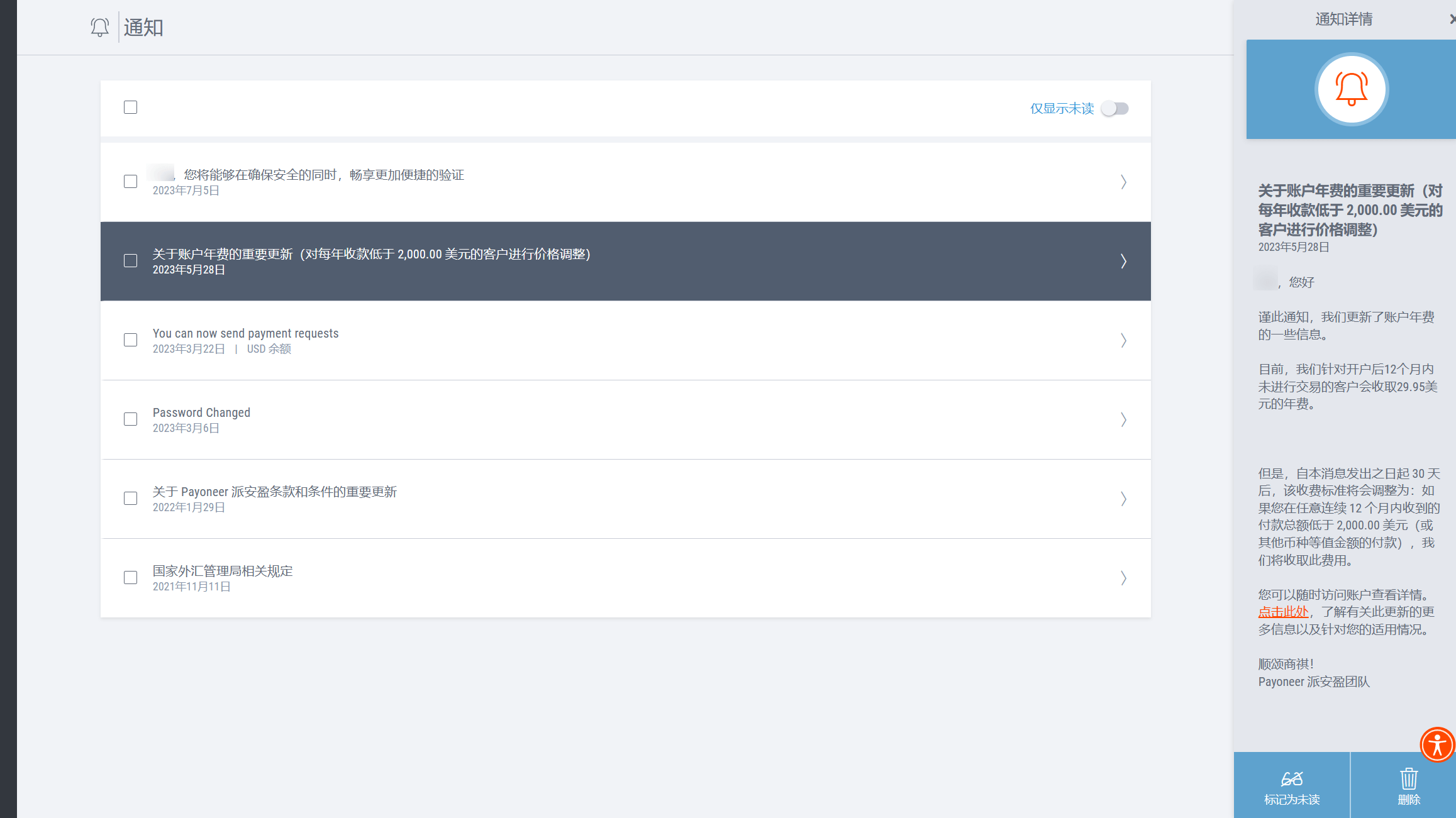Screen dimensions: 1456x818
Task: Click the 2023年3月22日 date text
Action: (x=189, y=349)
